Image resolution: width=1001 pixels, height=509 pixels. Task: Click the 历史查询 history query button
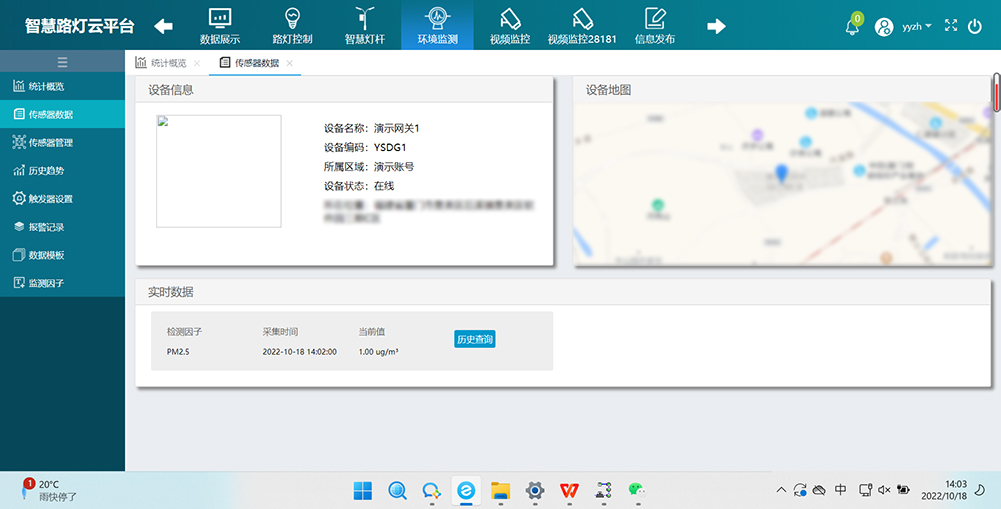[475, 339]
